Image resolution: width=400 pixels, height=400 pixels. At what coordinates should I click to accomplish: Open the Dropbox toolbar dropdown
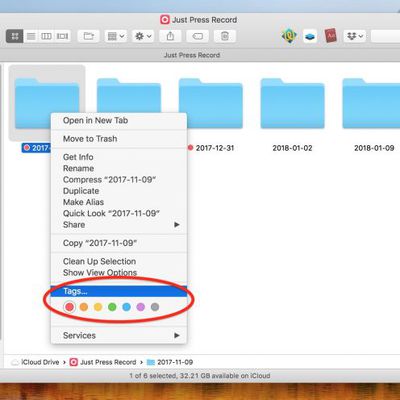click(355, 36)
